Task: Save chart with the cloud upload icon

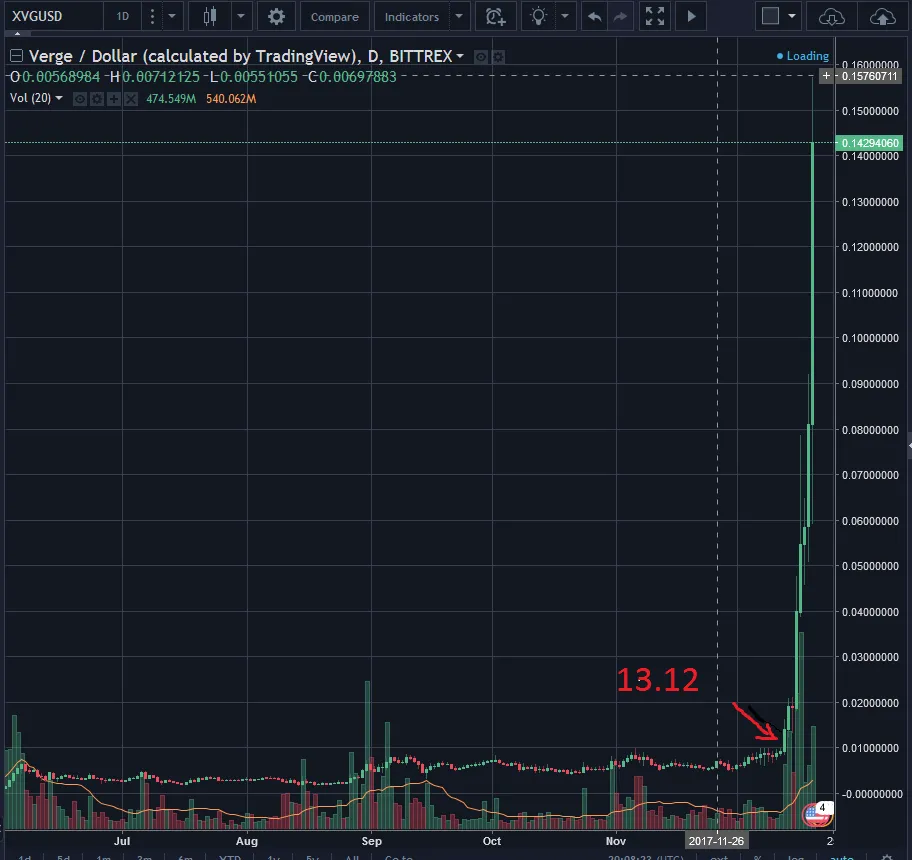Action: (882, 17)
